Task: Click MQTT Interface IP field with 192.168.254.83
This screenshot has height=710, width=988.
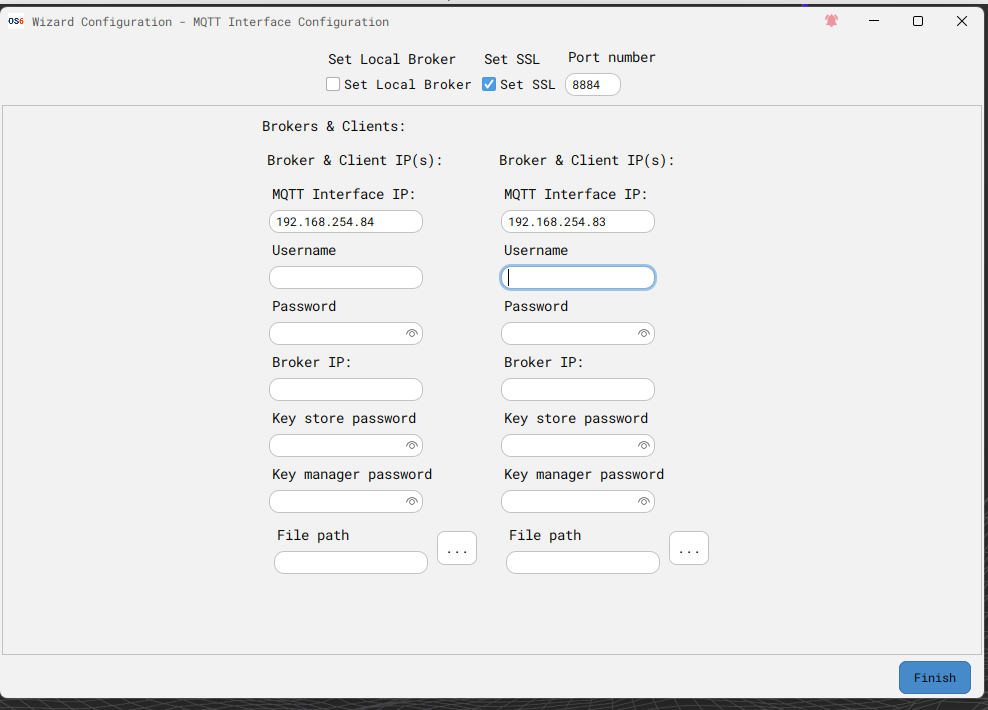Action: (x=578, y=222)
